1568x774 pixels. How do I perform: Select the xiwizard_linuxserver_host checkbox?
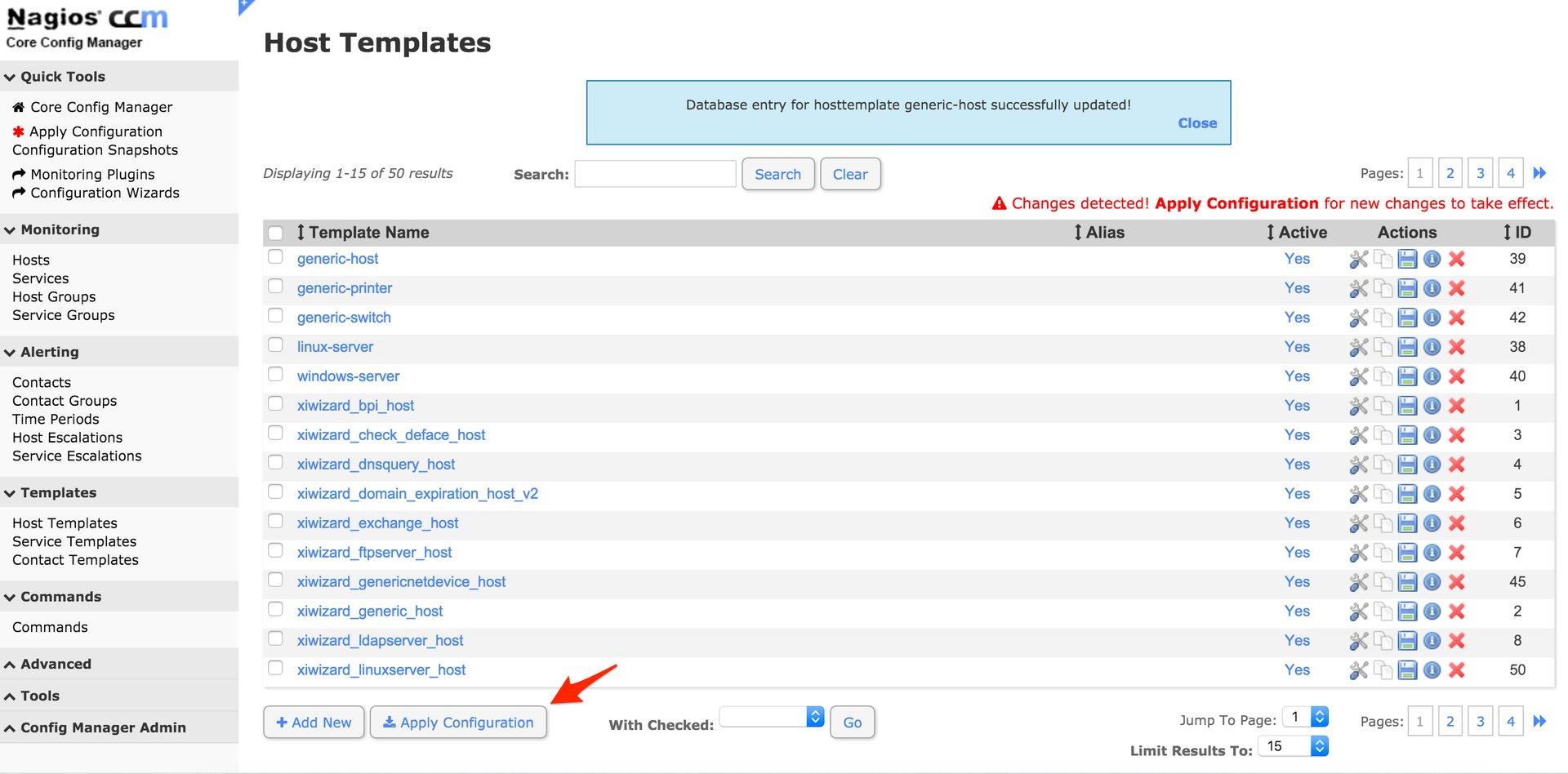pos(276,669)
